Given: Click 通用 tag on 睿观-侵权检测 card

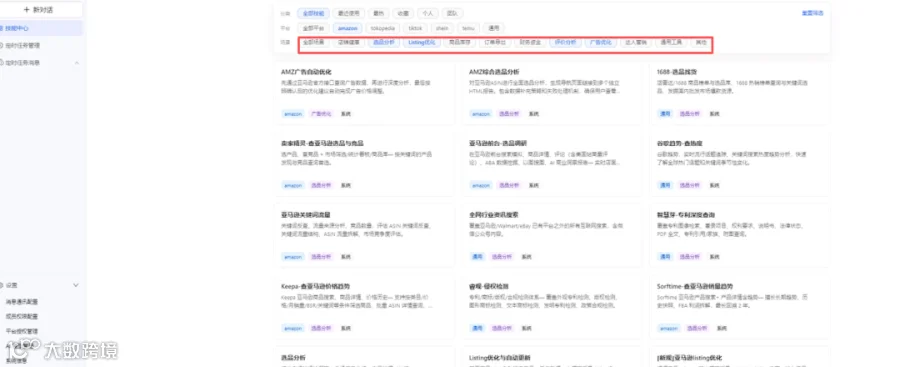Looking at the screenshot, I should [477, 329].
